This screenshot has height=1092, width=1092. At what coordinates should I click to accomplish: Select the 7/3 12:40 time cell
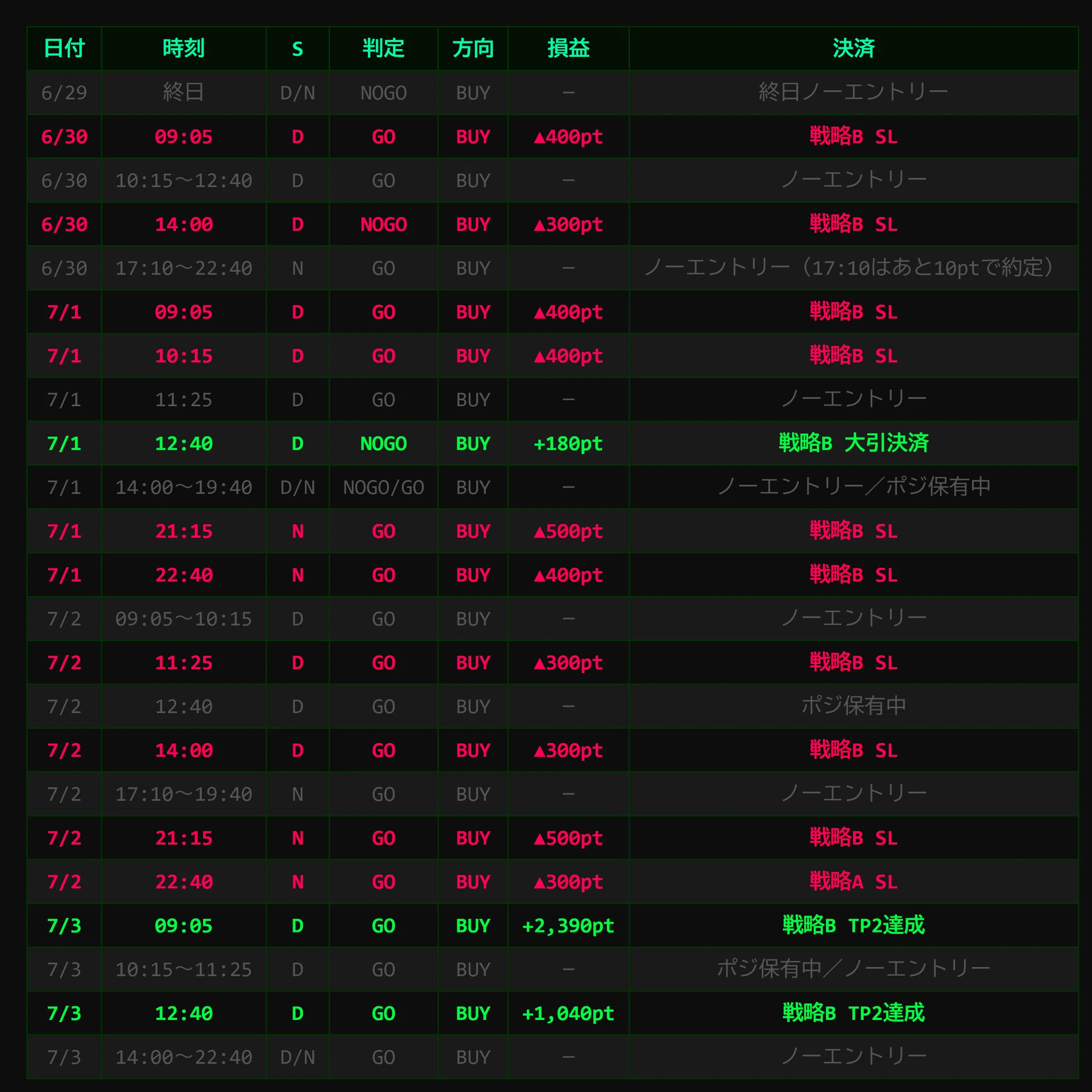click(183, 1013)
